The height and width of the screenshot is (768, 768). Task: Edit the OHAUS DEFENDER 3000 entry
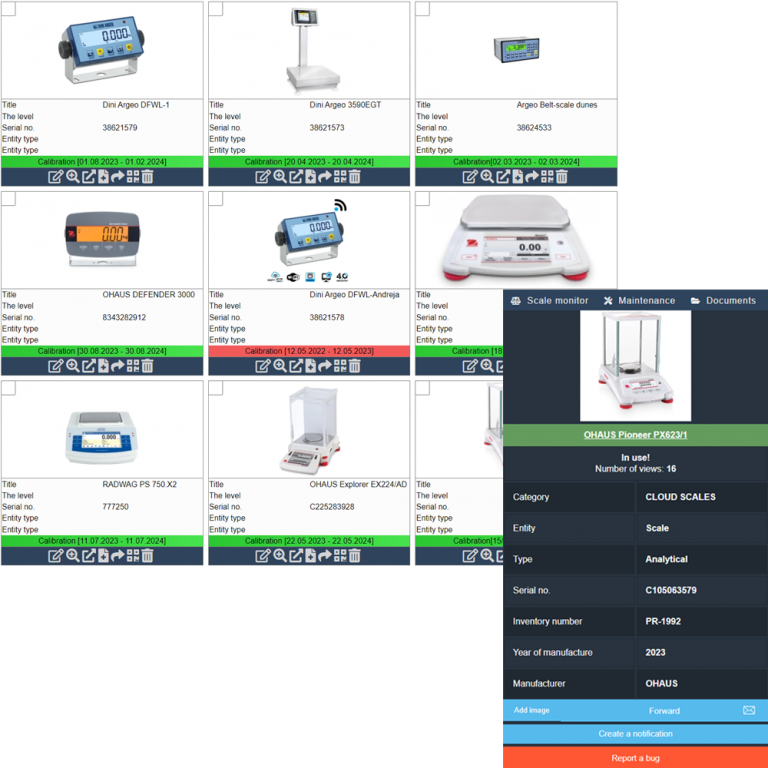pos(55,366)
